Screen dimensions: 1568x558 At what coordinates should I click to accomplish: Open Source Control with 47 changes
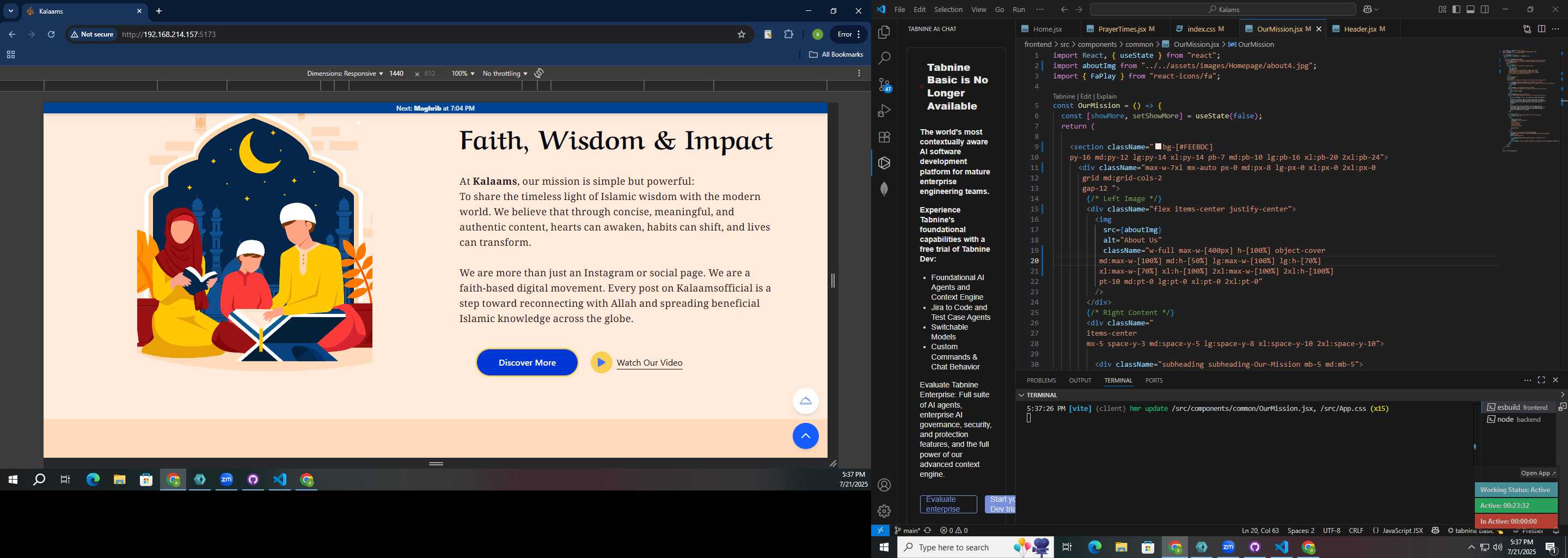pos(884,84)
